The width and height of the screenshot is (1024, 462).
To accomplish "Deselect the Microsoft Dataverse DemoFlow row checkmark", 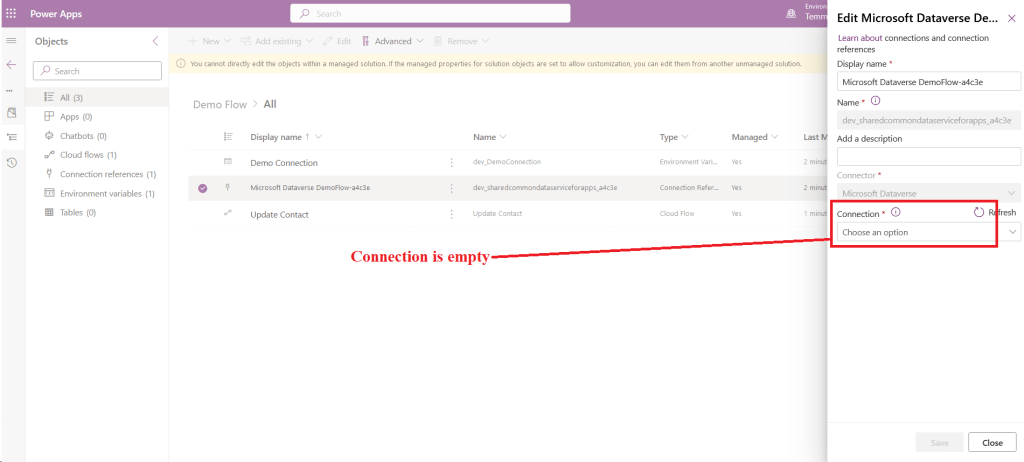I will [x=202, y=188].
